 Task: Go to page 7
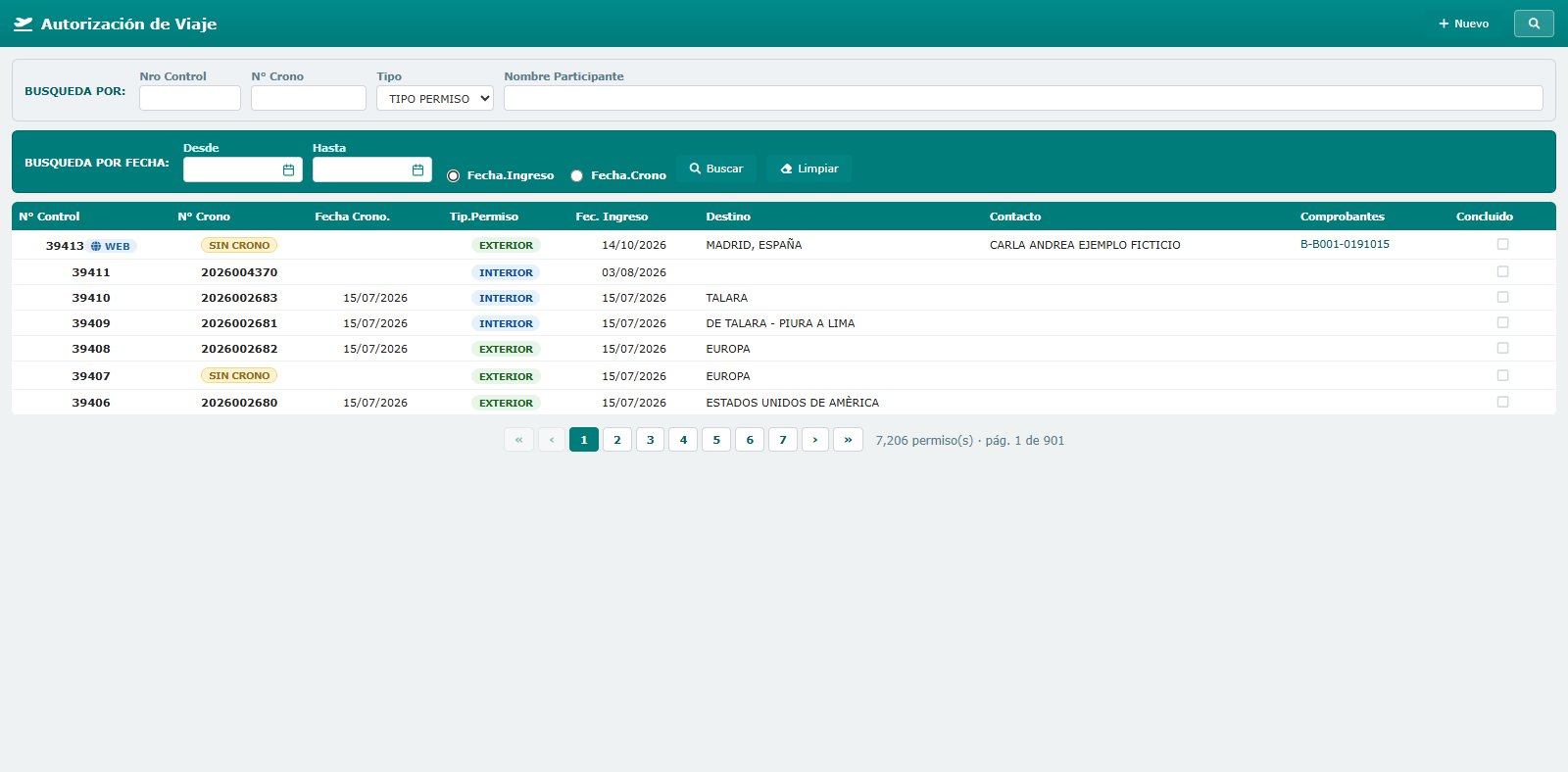tap(783, 440)
